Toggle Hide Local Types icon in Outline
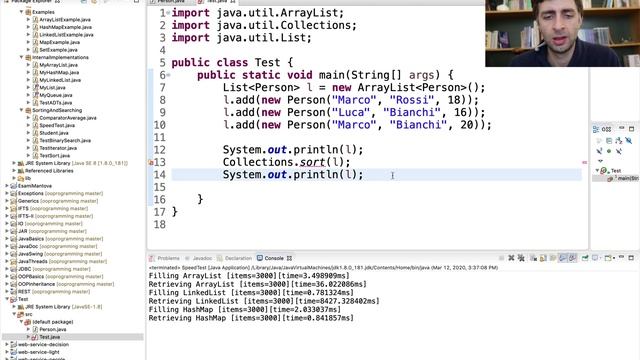This screenshot has height=360, width=640. [619, 151]
